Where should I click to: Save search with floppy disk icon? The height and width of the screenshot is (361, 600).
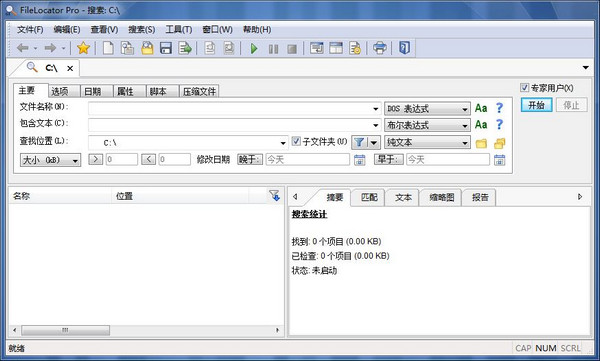(x=166, y=48)
